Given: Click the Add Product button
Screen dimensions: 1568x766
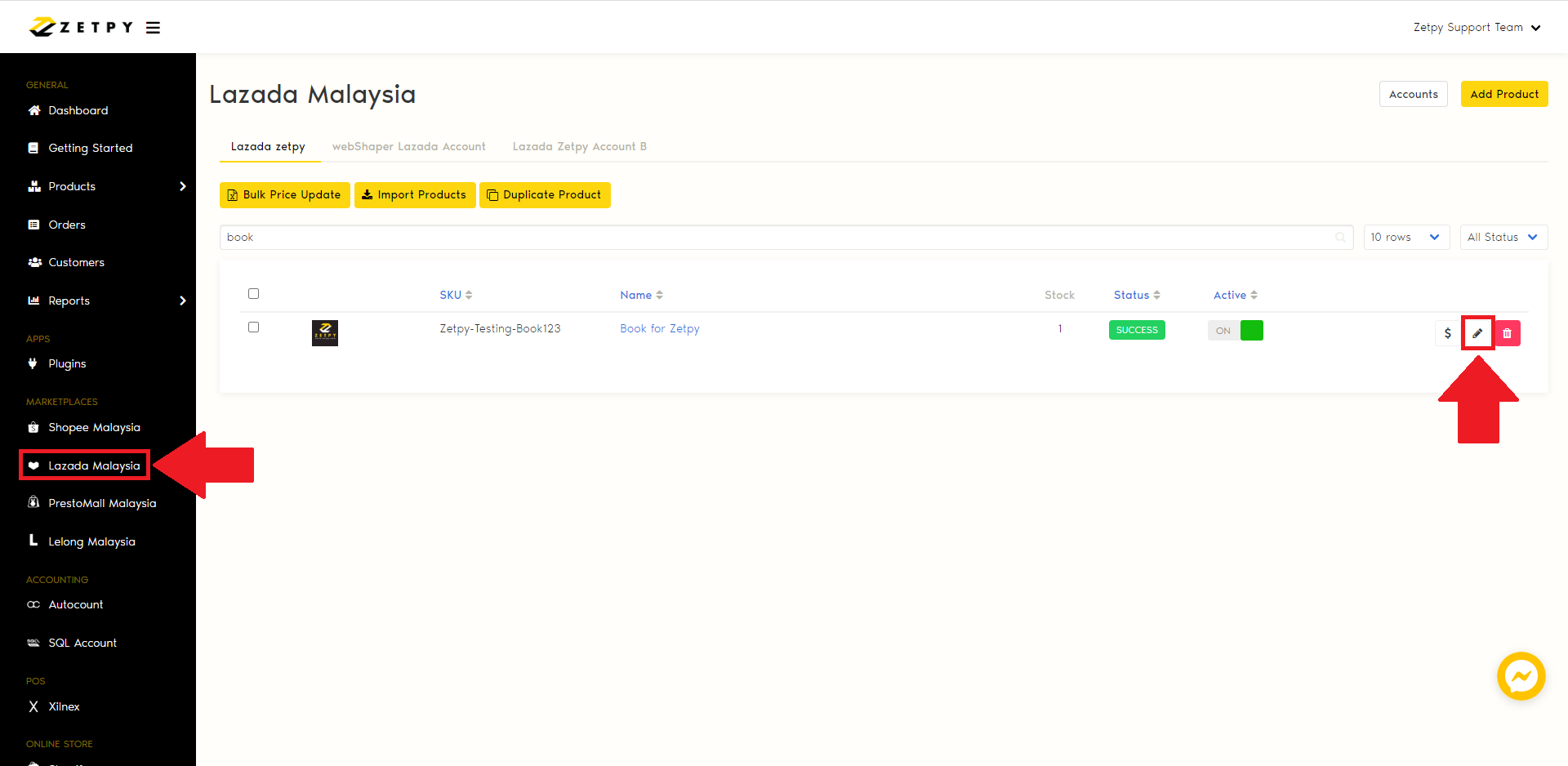Looking at the screenshot, I should 1504,94.
